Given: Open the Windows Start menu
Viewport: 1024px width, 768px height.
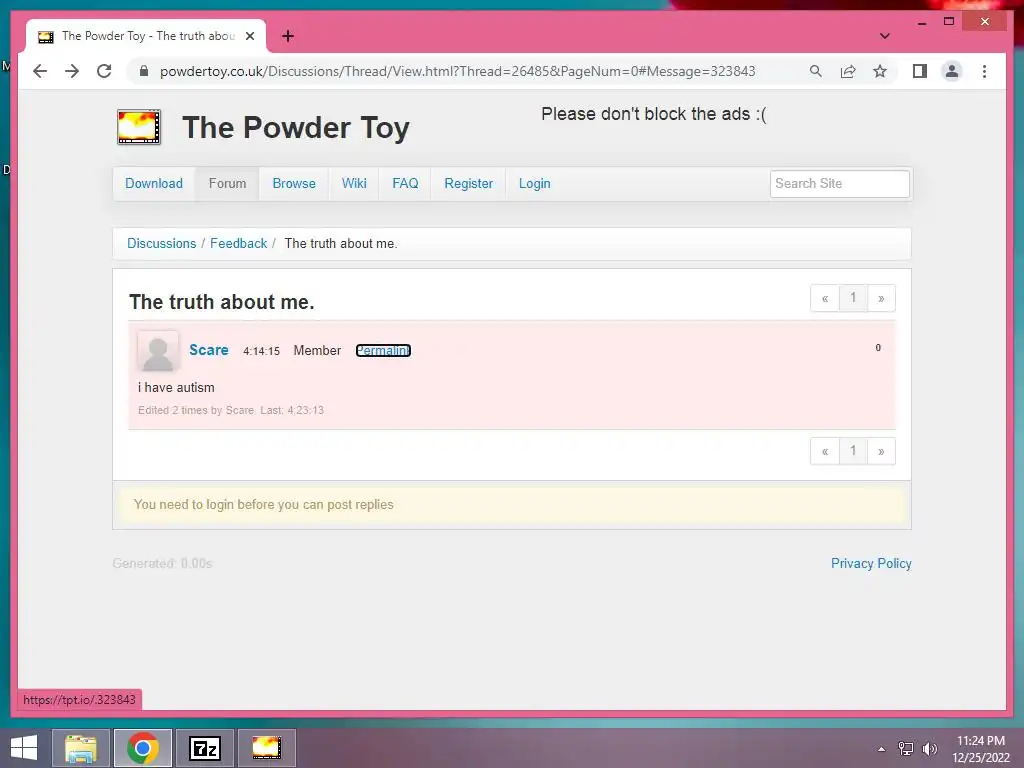Looking at the screenshot, I should coord(24,748).
